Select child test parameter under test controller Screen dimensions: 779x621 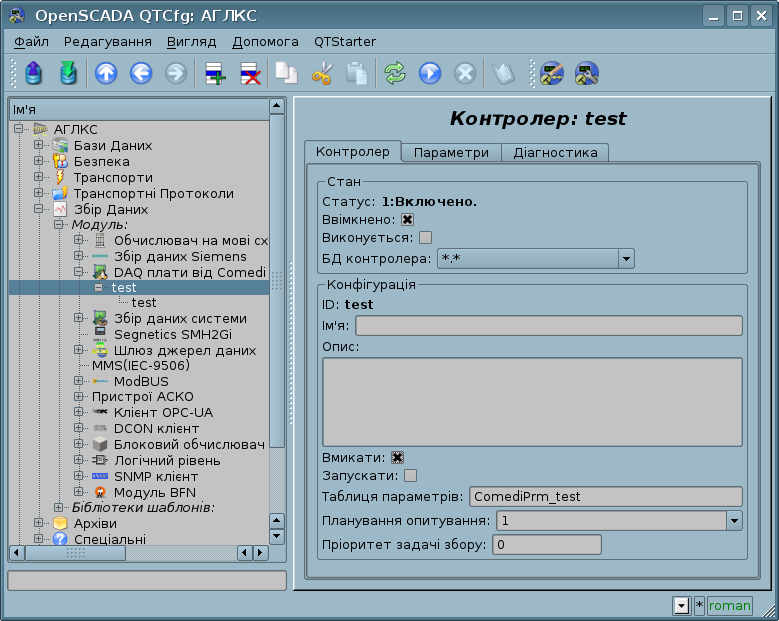click(144, 303)
